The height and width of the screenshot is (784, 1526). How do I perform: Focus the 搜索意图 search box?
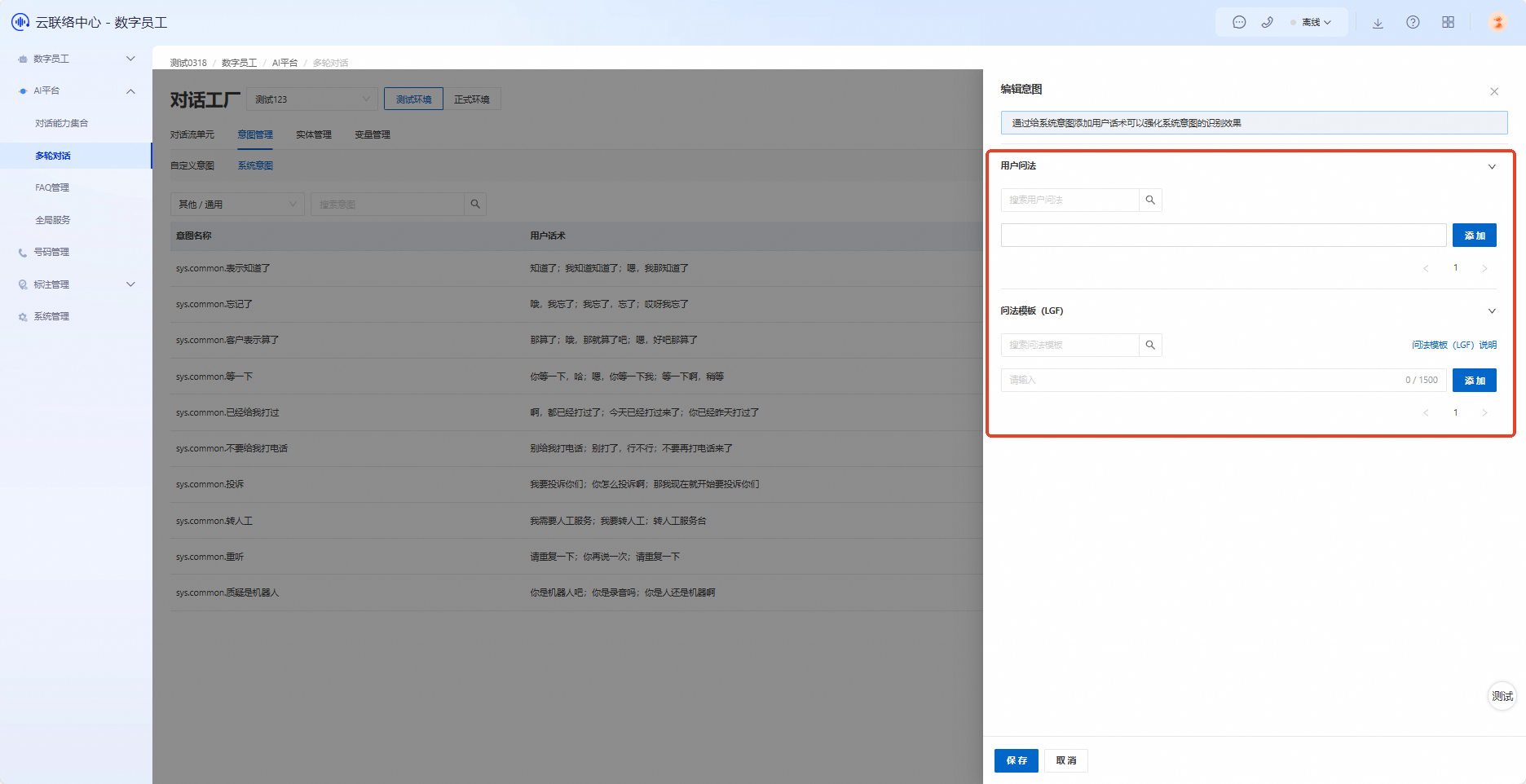(387, 204)
